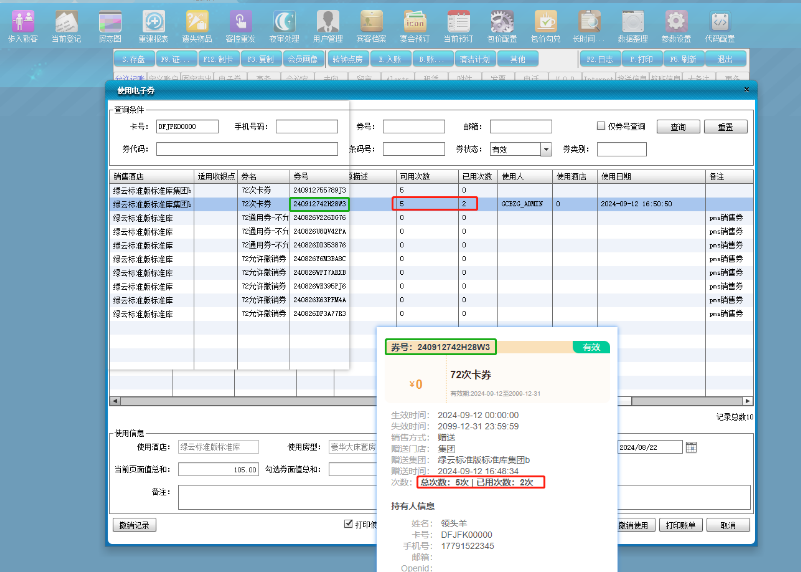The image size is (801, 572).
Task: Open the clock-plus report icon
Action: pos(153,27)
